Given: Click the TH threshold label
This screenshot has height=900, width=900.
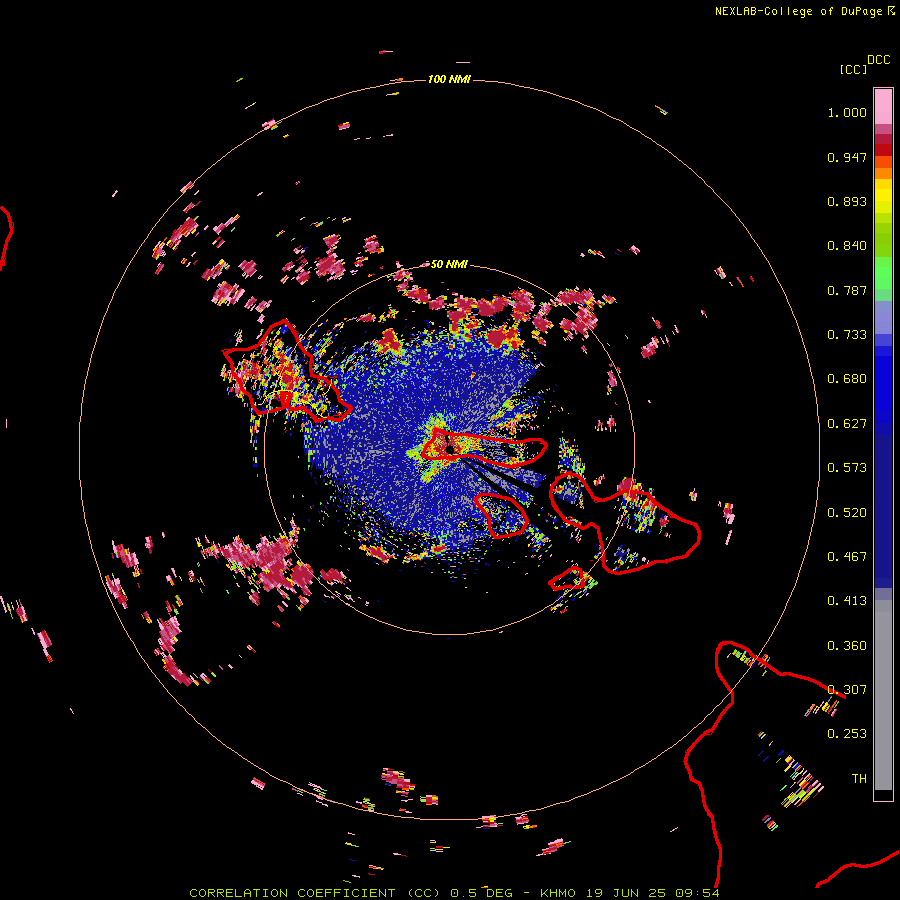Looking at the screenshot, I should (859, 779).
